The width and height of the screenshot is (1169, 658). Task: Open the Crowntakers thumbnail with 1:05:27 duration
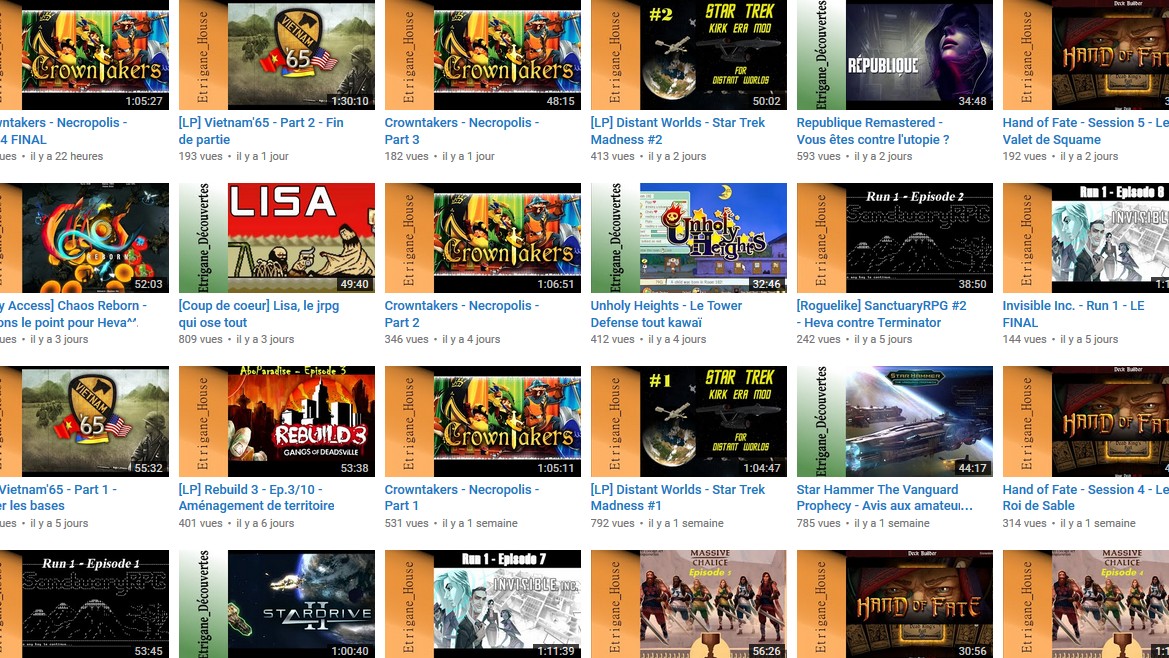pyautogui.click(x=84, y=55)
